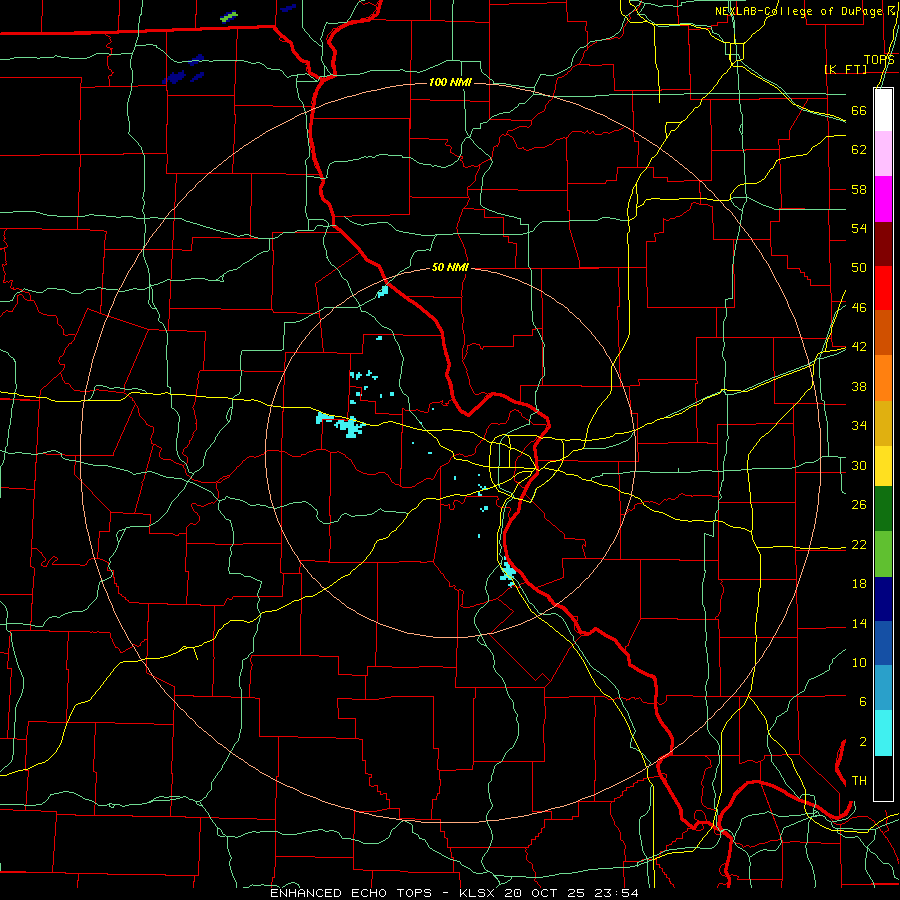The height and width of the screenshot is (900, 900).
Task: Click the "KLSX" radar site identifier
Action: pyautogui.click(x=478, y=893)
